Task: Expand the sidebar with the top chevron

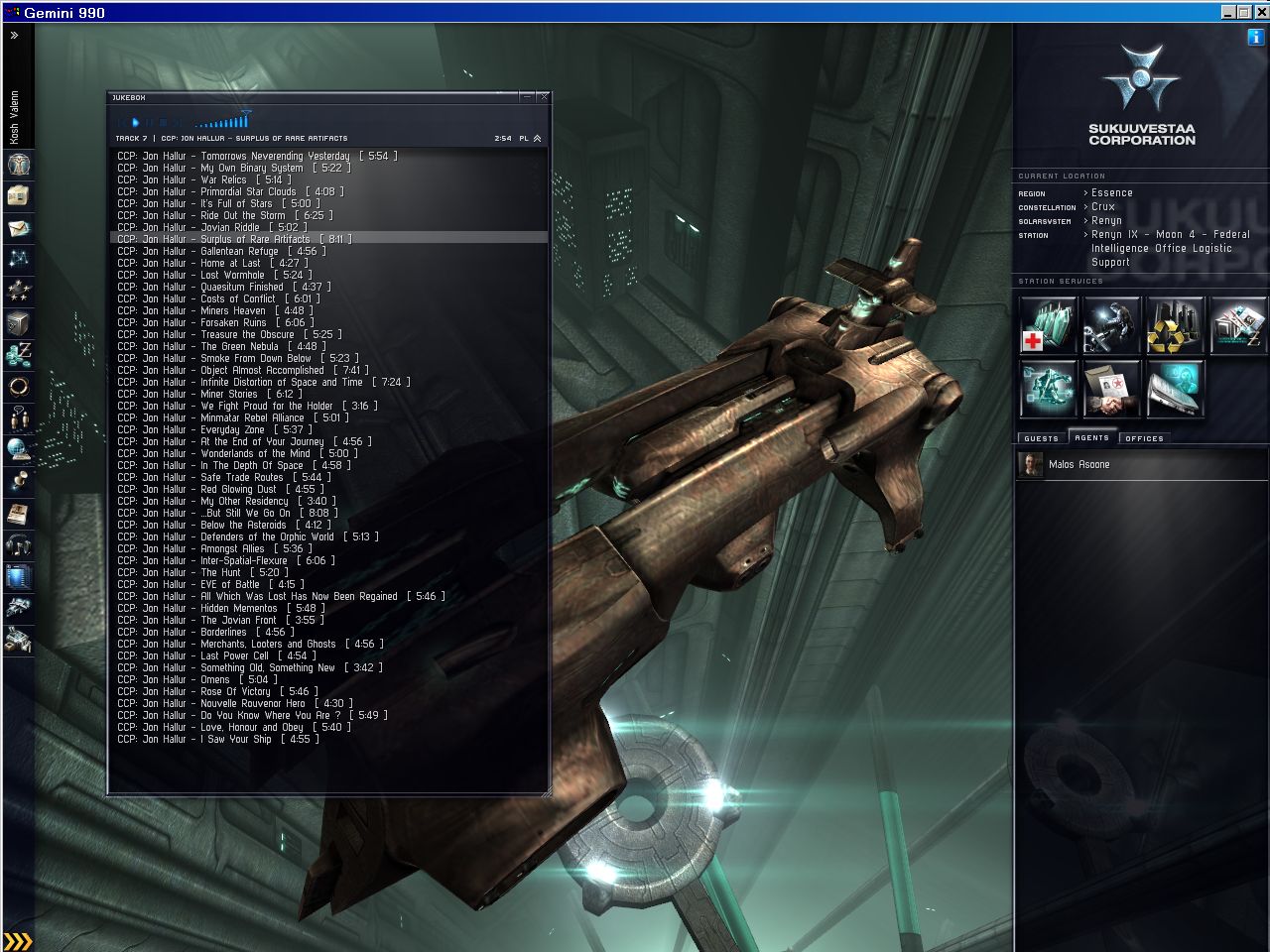Action: pyautogui.click(x=15, y=36)
